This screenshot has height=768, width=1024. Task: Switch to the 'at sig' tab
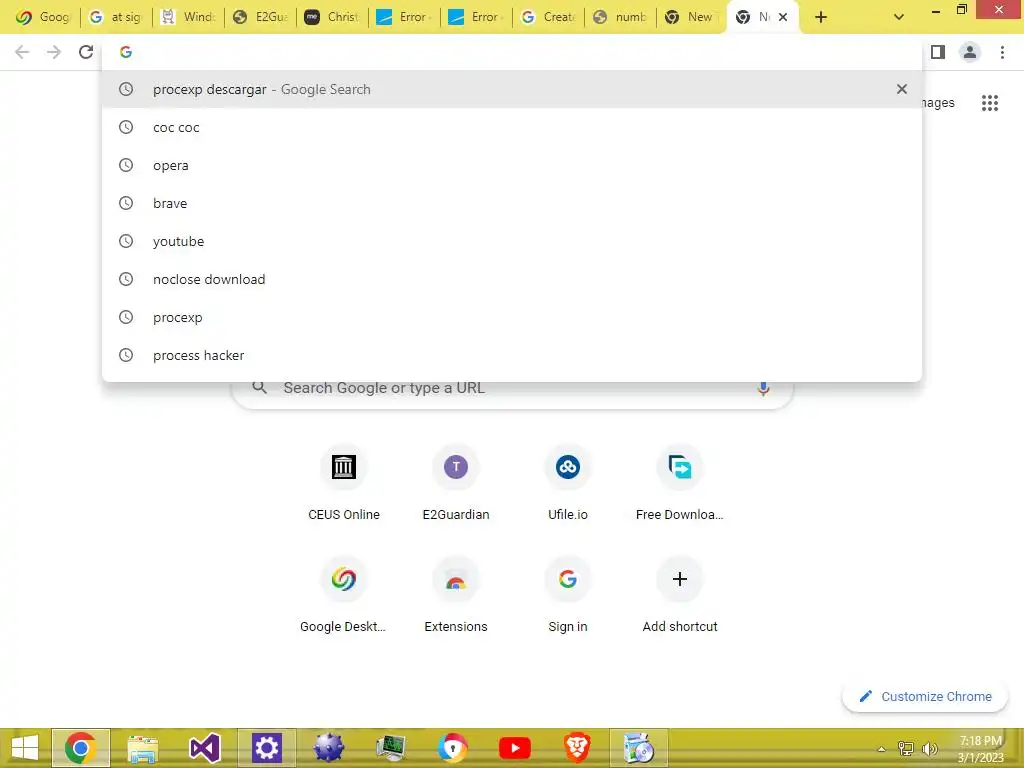click(x=116, y=17)
